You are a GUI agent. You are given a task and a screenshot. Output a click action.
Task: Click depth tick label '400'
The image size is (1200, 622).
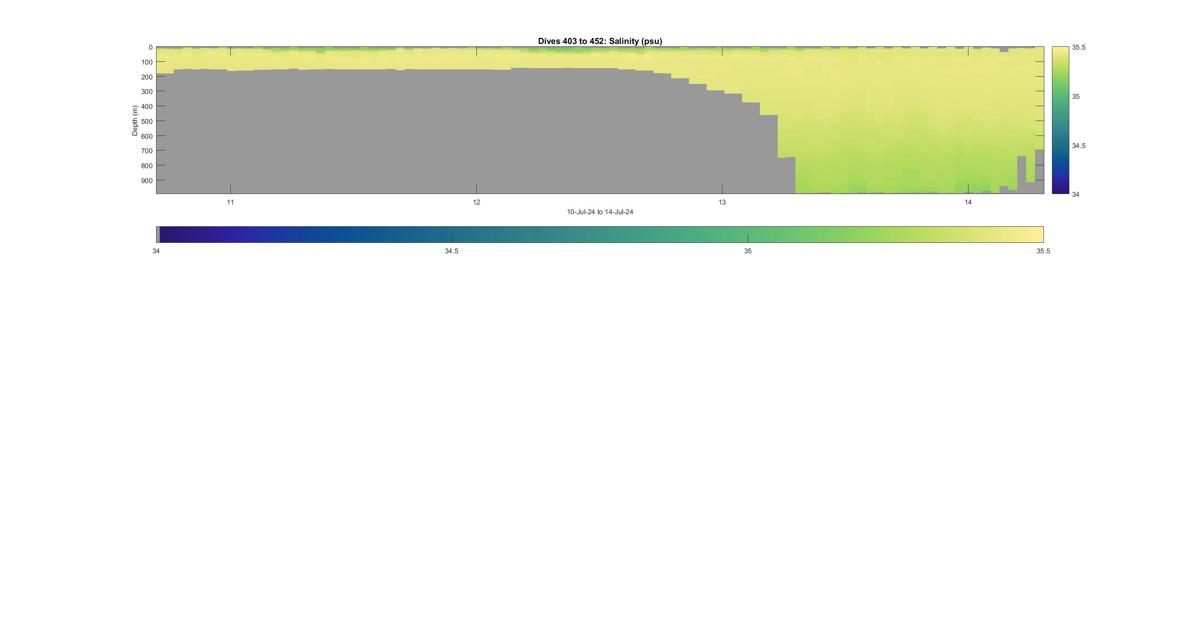146,107
